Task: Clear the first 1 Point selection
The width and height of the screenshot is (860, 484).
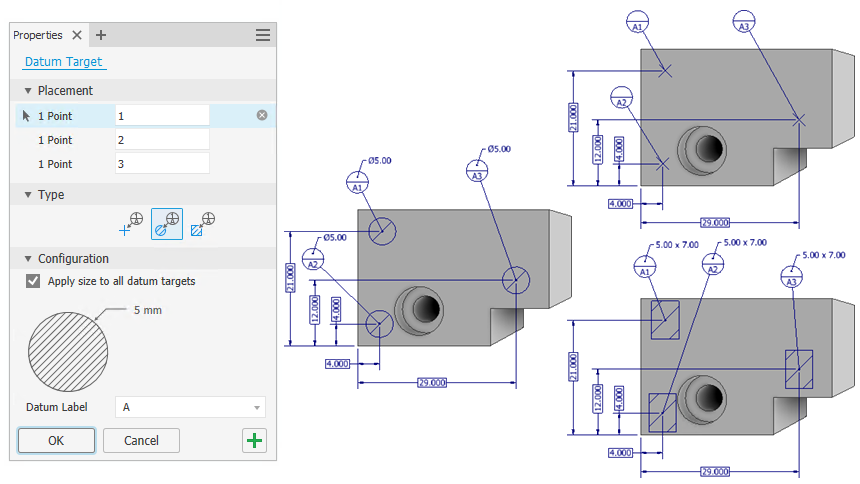Action: 262,115
